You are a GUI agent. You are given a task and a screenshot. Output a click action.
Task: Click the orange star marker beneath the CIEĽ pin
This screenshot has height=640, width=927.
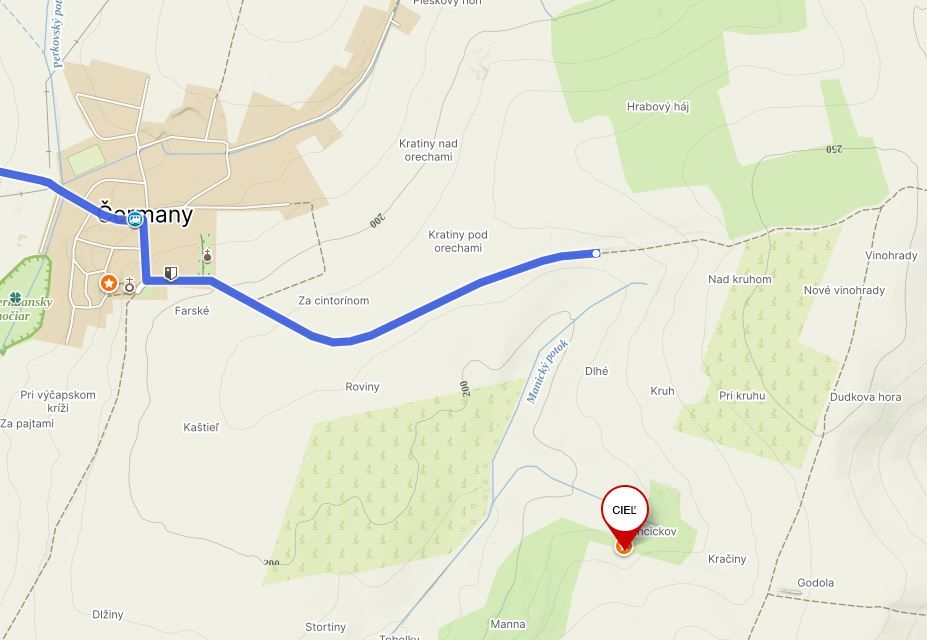pos(624,547)
